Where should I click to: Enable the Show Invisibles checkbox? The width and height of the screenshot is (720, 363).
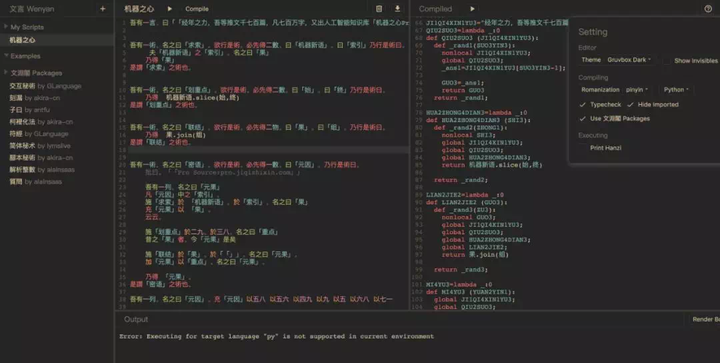[x=666, y=61]
